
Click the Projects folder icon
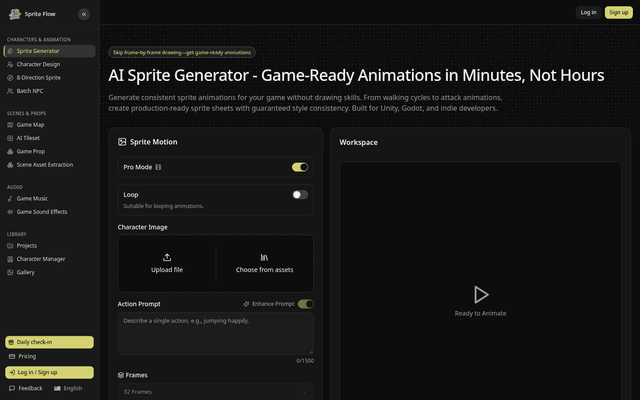[x=10, y=246]
